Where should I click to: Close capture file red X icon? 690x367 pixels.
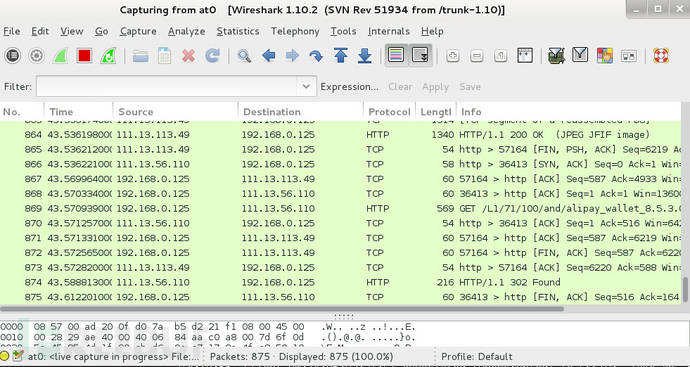click(188, 56)
